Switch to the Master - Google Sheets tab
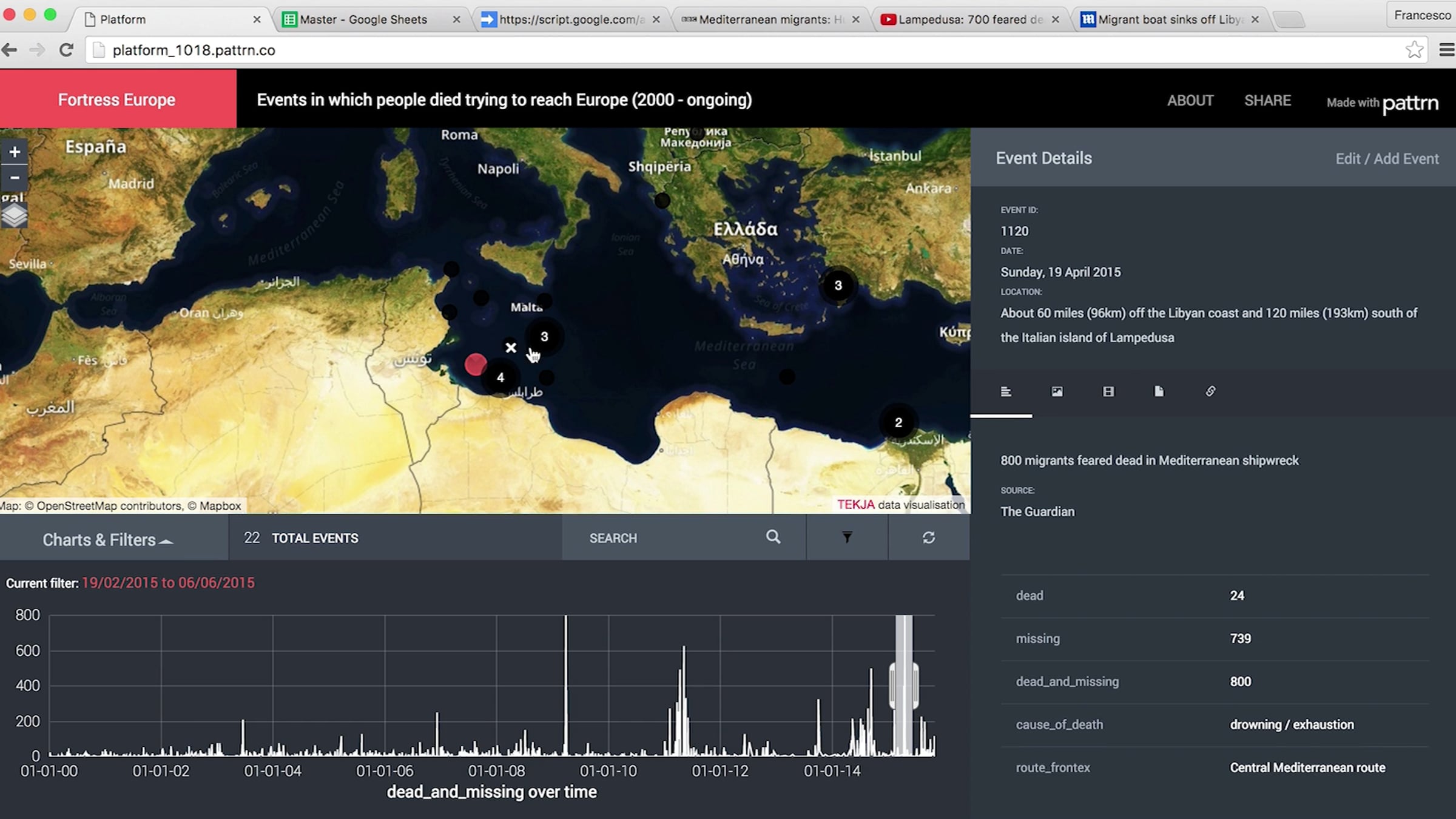 tap(363, 19)
